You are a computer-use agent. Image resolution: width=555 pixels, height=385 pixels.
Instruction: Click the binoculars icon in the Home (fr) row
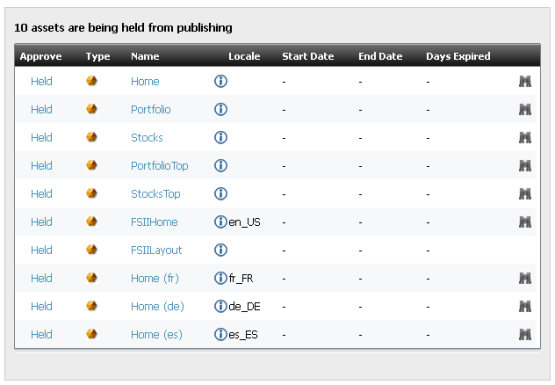525,278
